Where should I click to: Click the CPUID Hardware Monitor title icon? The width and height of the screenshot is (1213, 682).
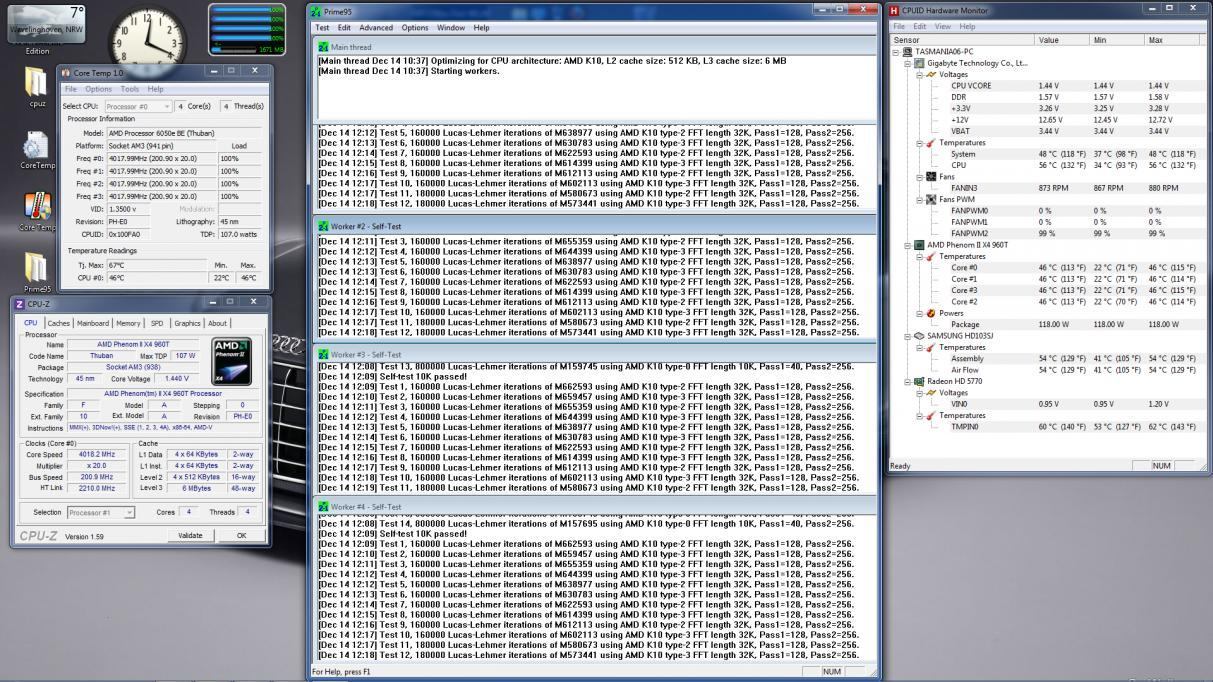[x=894, y=10]
